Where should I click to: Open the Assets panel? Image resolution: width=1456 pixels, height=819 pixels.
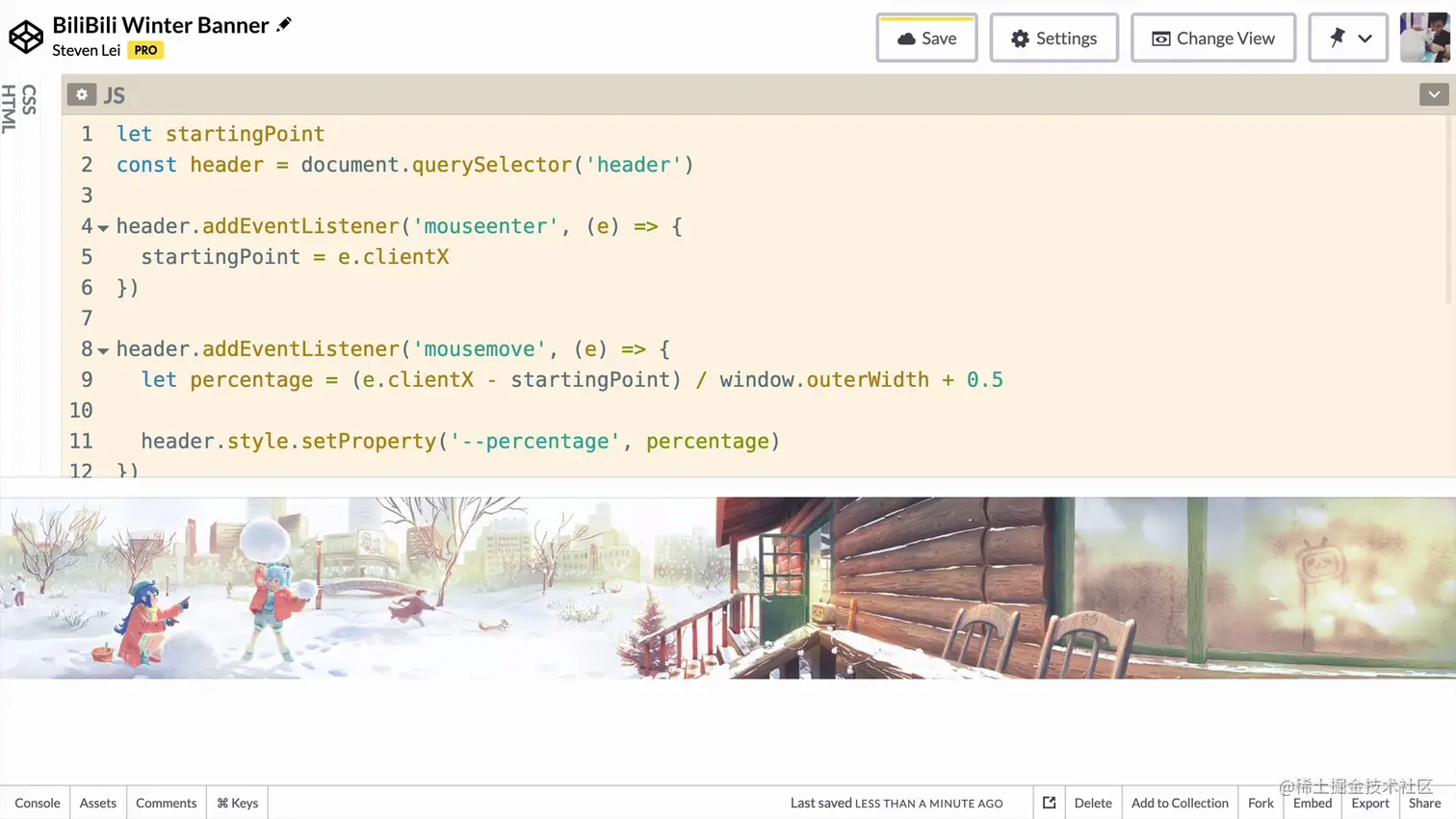(x=98, y=803)
